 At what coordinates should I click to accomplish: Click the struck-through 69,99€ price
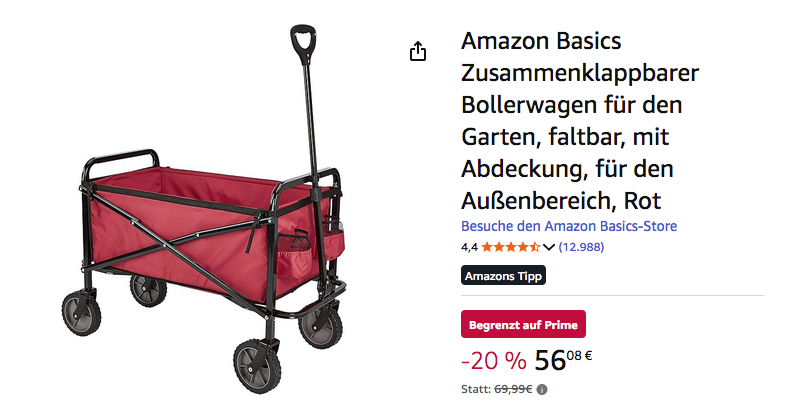[x=513, y=389]
